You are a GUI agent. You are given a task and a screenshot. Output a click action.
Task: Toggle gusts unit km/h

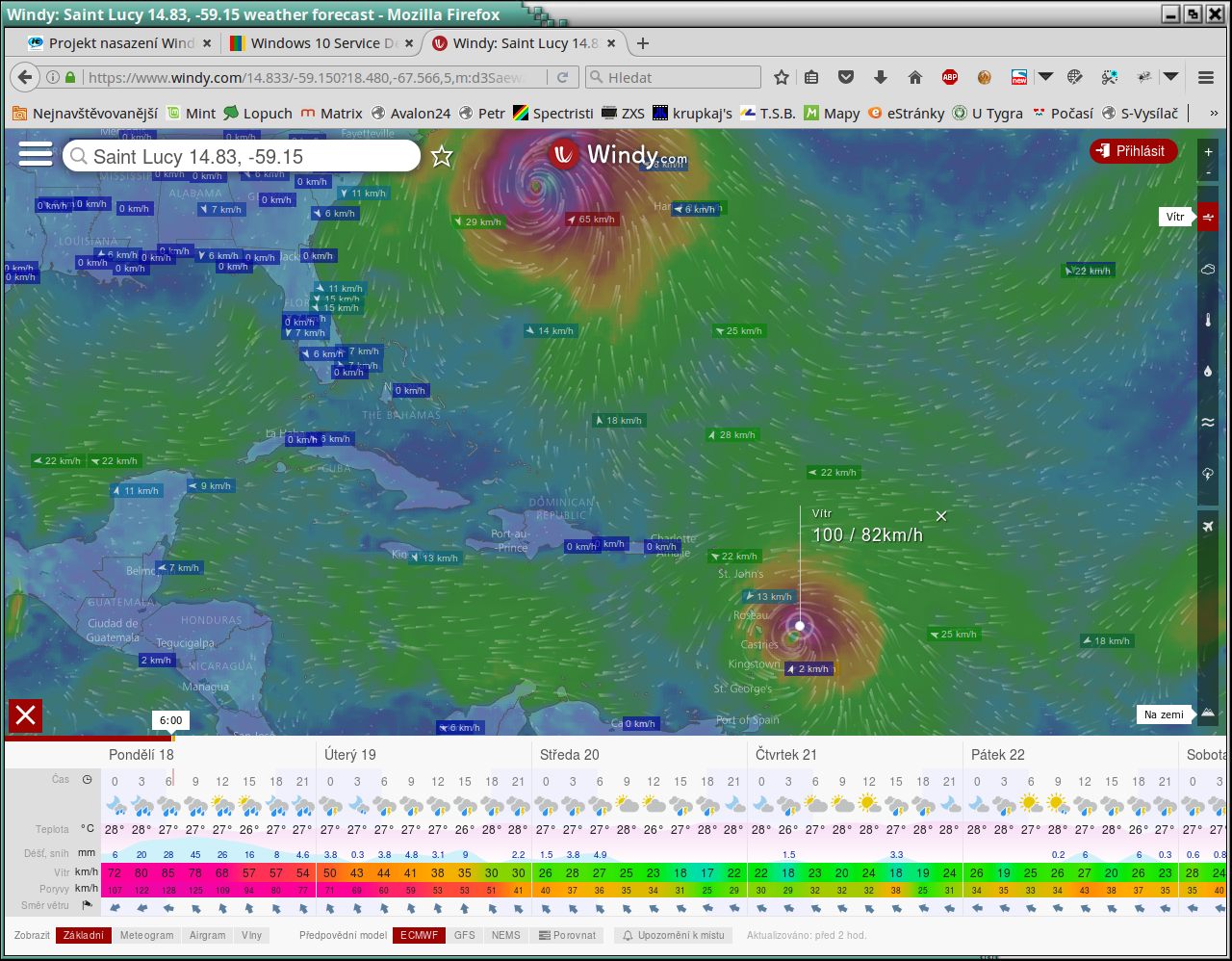(x=87, y=888)
